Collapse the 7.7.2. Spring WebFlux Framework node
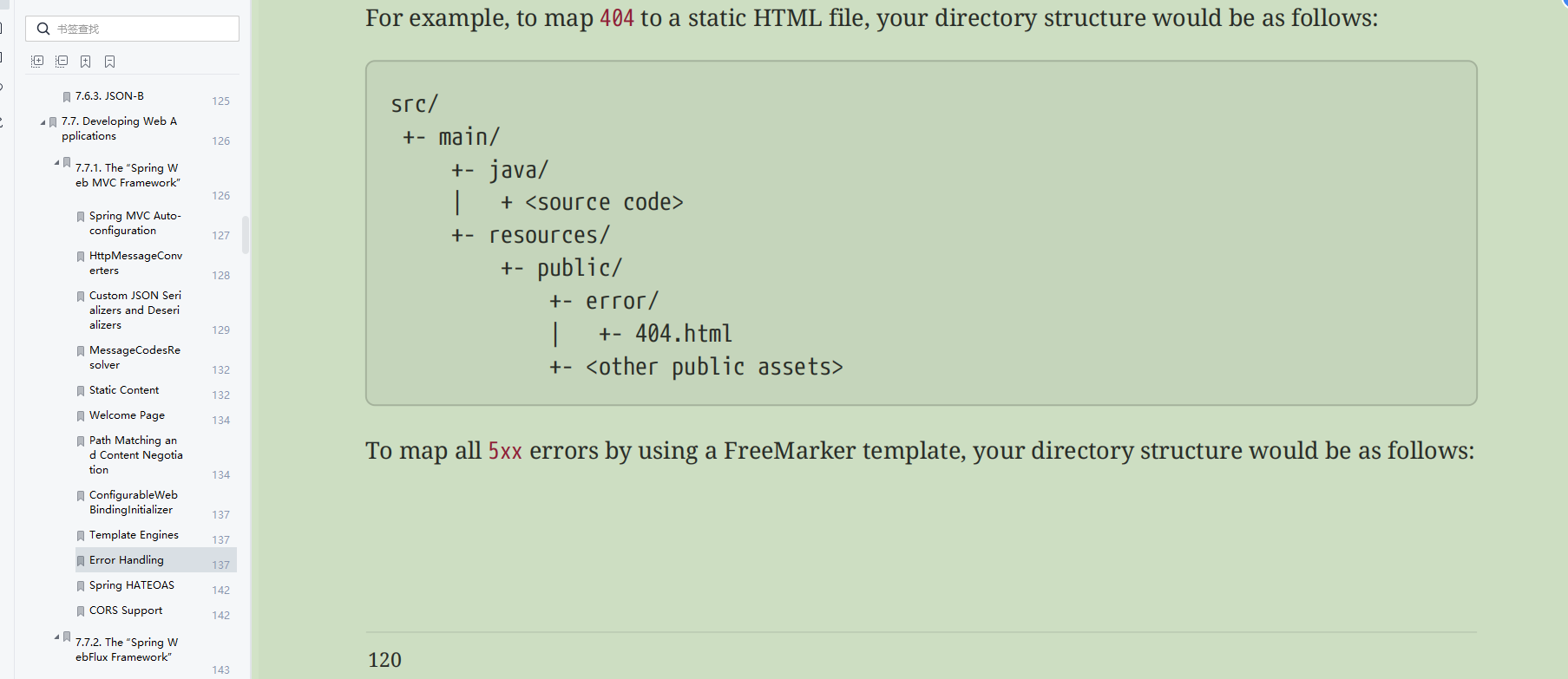1568x679 pixels. coord(56,637)
